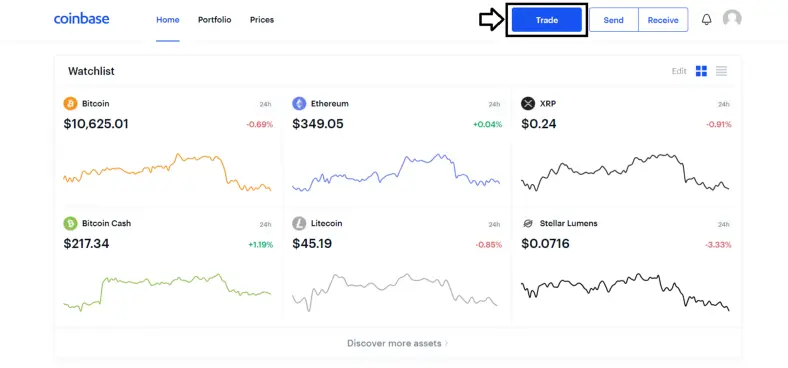Switch watchlist to list view
The width and height of the screenshot is (788, 368).
click(721, 71)
